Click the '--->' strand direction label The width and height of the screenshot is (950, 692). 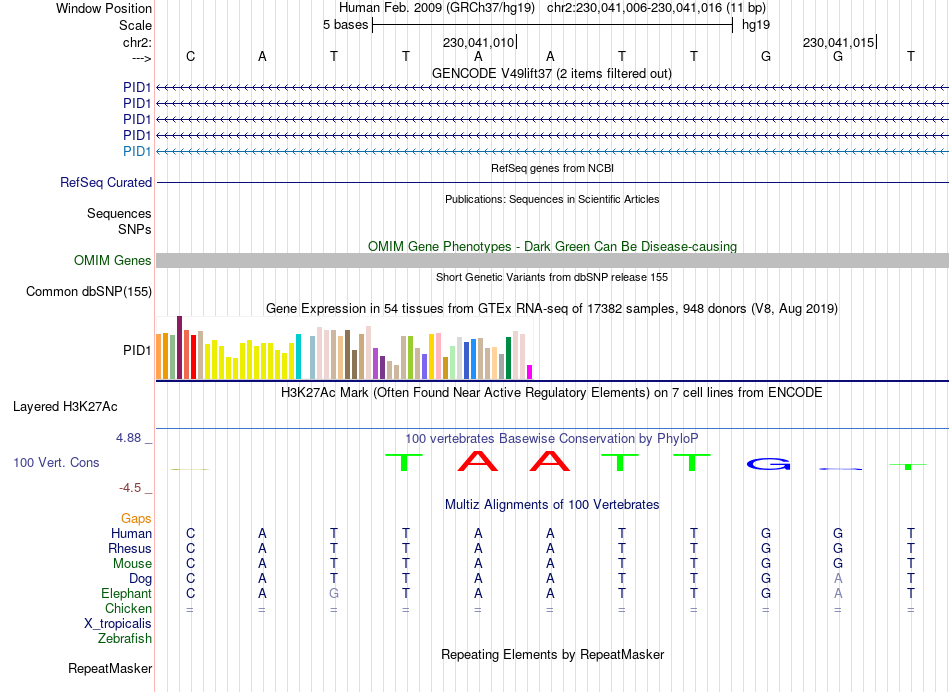point(141,58)
